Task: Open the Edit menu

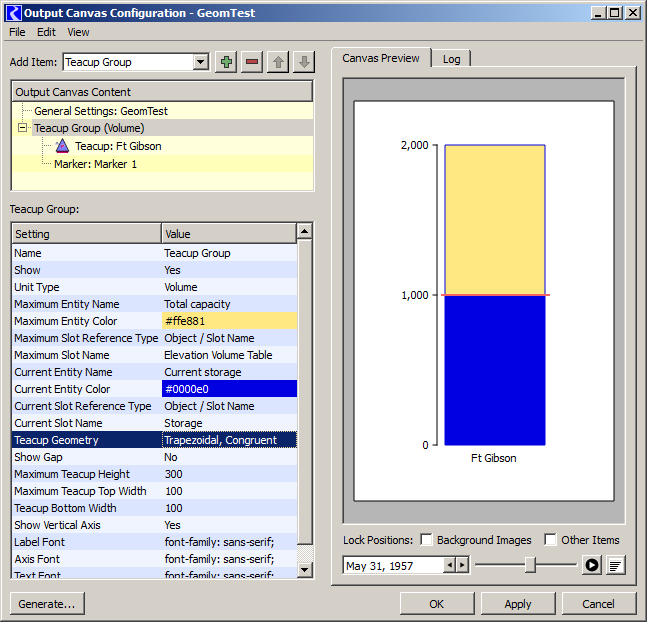Action: pos(46,32)
